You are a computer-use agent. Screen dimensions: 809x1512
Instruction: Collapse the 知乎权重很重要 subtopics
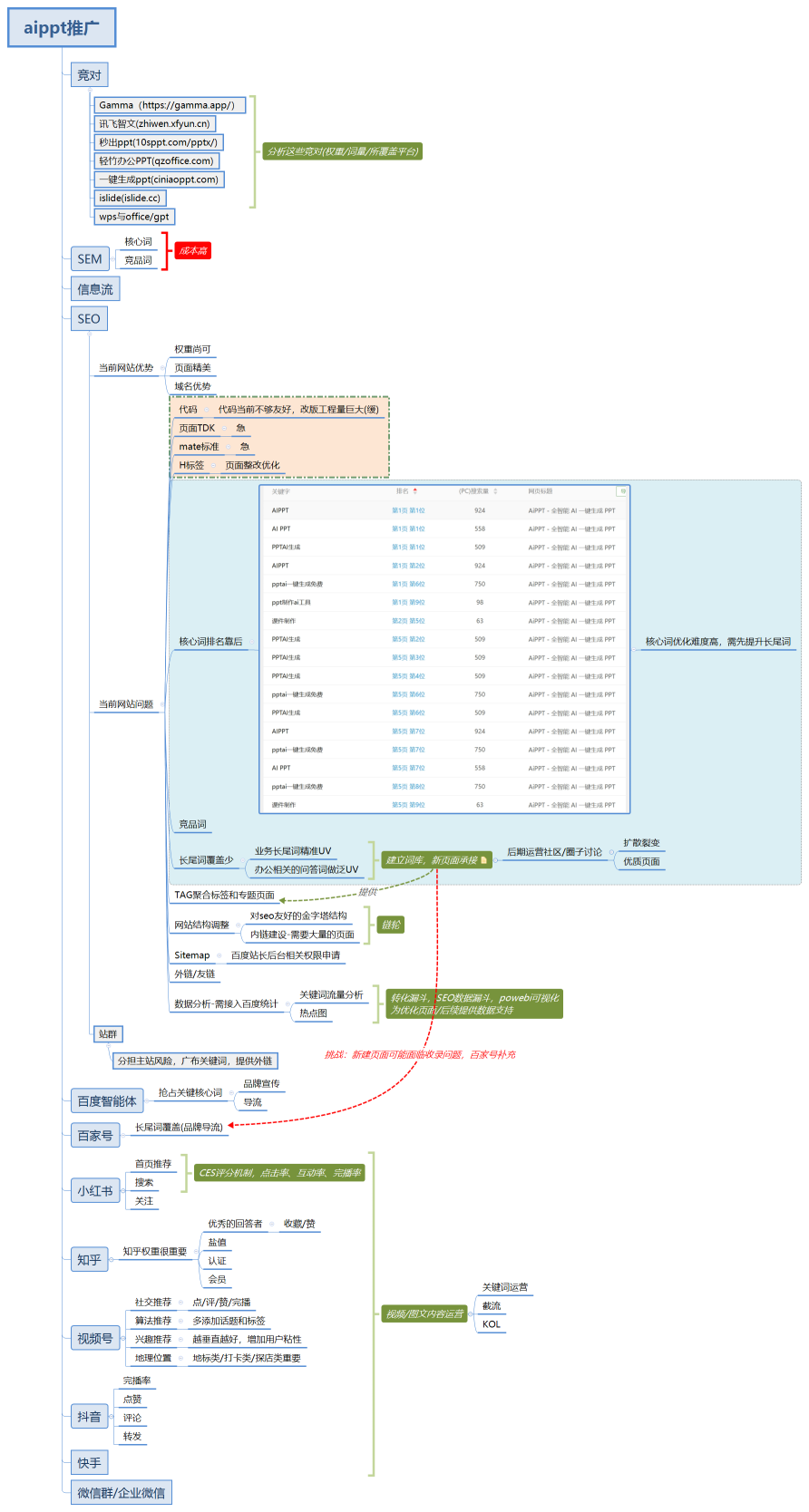195,1252
